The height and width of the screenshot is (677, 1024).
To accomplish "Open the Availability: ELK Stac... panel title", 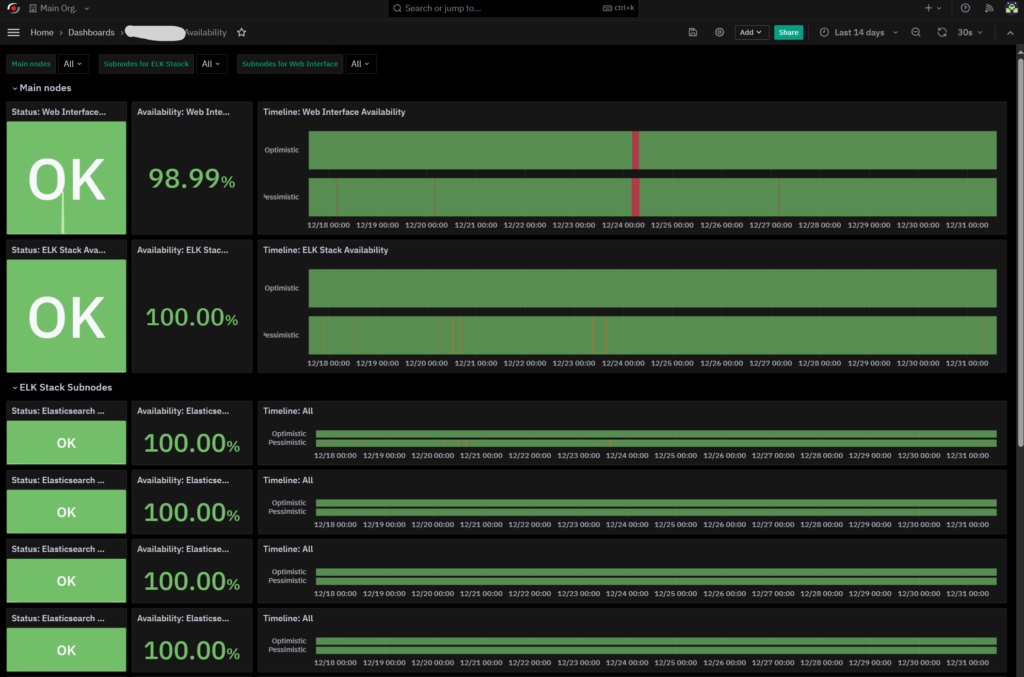I will [183, 250].
